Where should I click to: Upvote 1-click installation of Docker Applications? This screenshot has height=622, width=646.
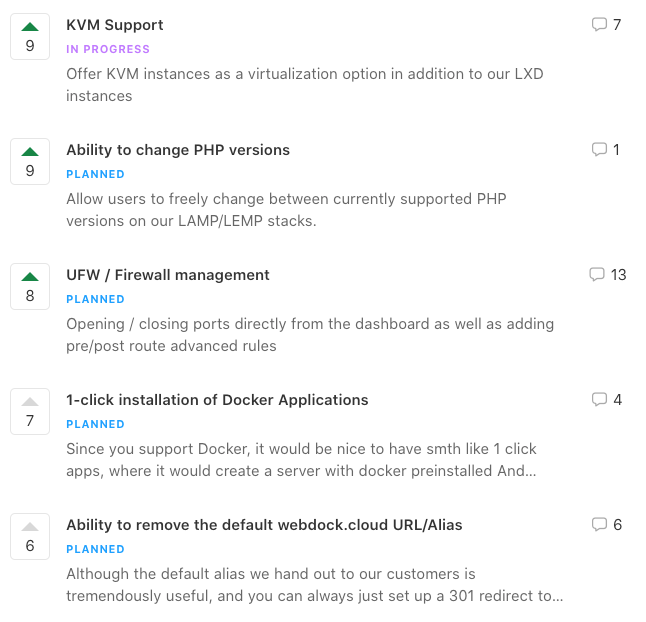point(30,412)
